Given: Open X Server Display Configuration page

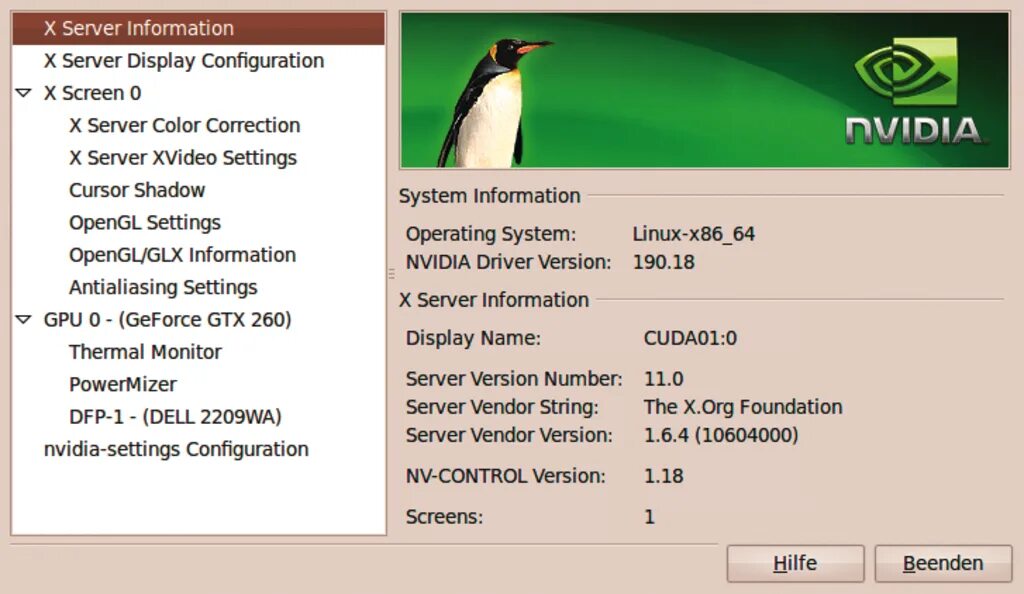Looking at the screenshot, I should [x=184, y=61].
